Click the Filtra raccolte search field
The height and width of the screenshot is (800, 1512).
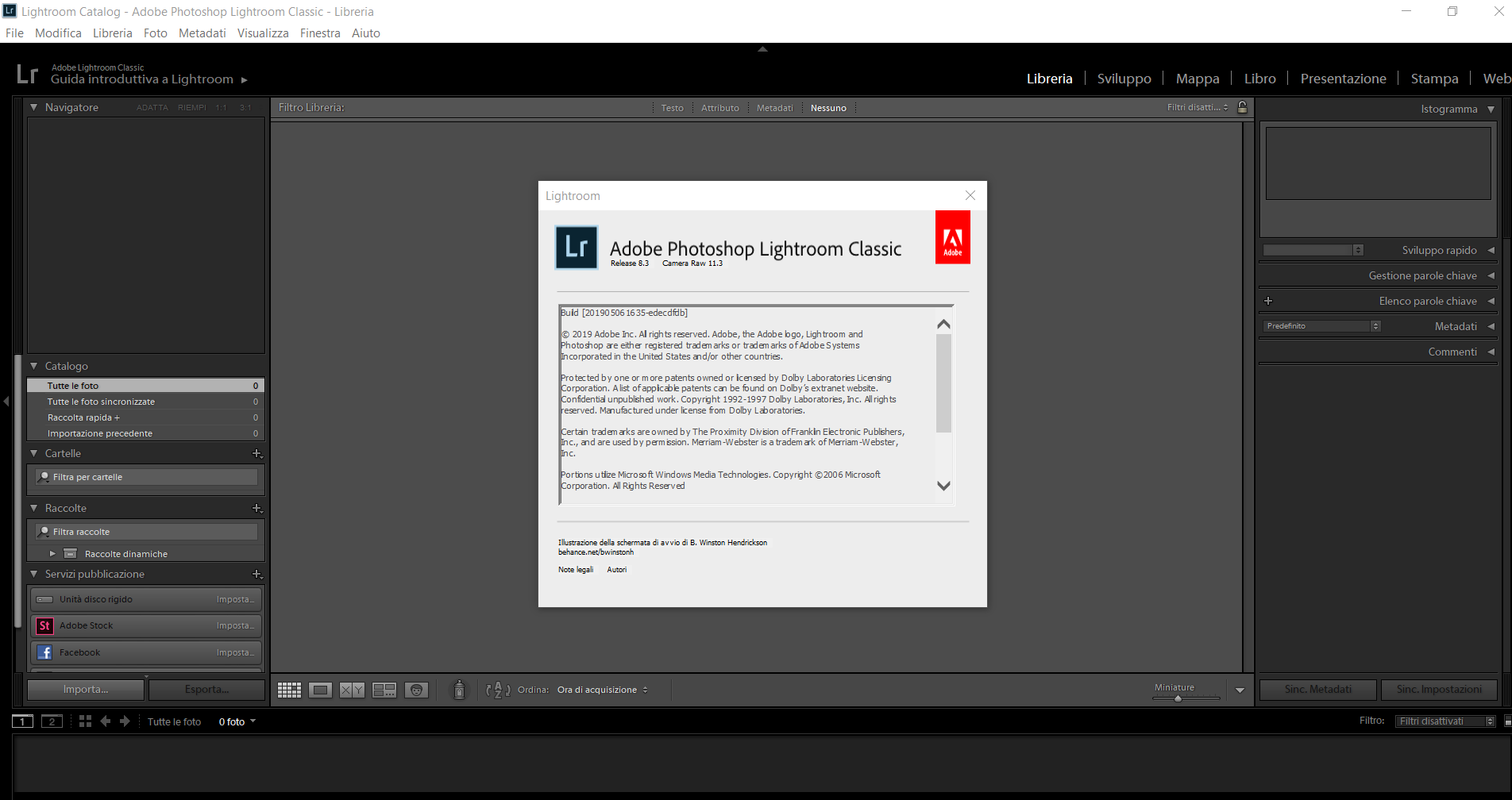click(147, 532)
